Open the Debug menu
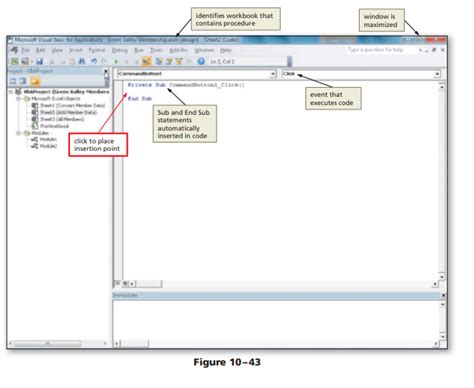 click(120, 50)
